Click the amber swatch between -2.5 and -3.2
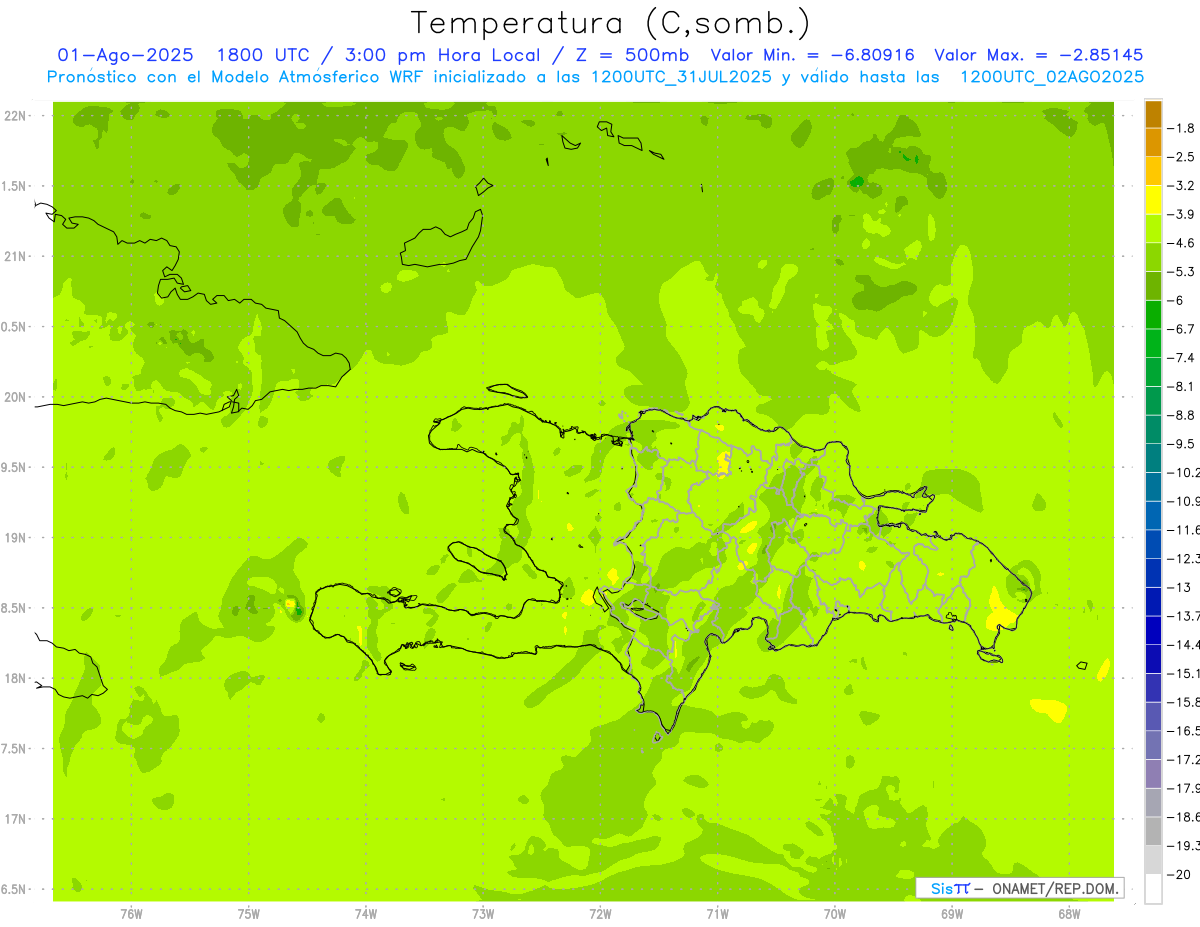Image resolution: width=1200 pixels, height=927 pixels. pos(1153,171)
